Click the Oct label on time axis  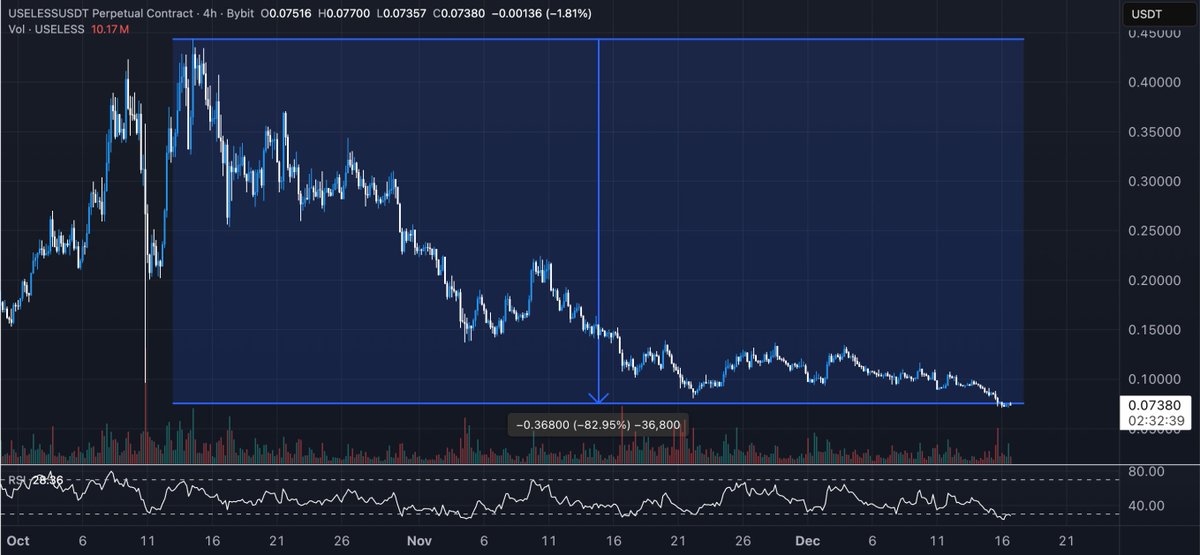point(18,539)
